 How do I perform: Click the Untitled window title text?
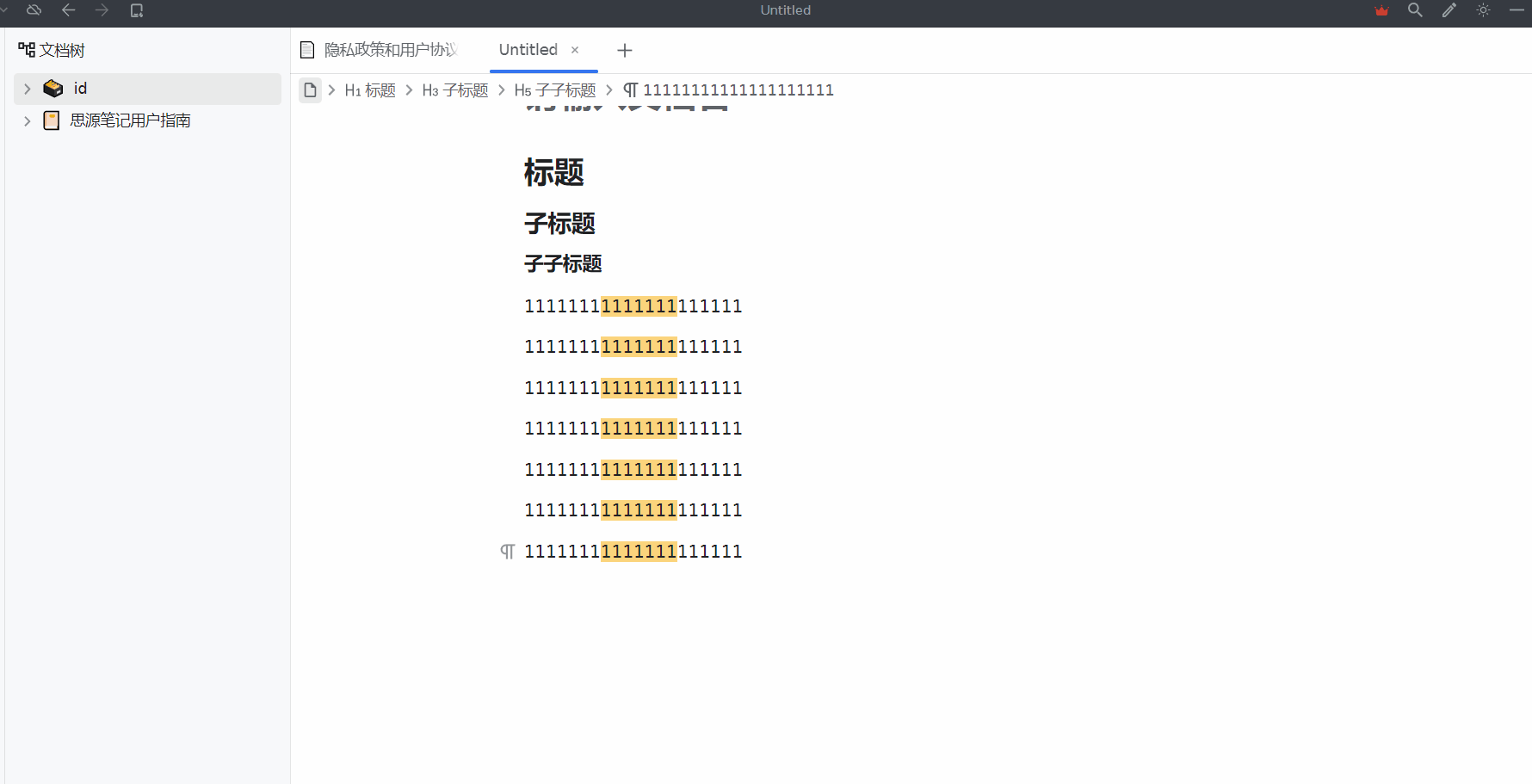tap(786, 10)
